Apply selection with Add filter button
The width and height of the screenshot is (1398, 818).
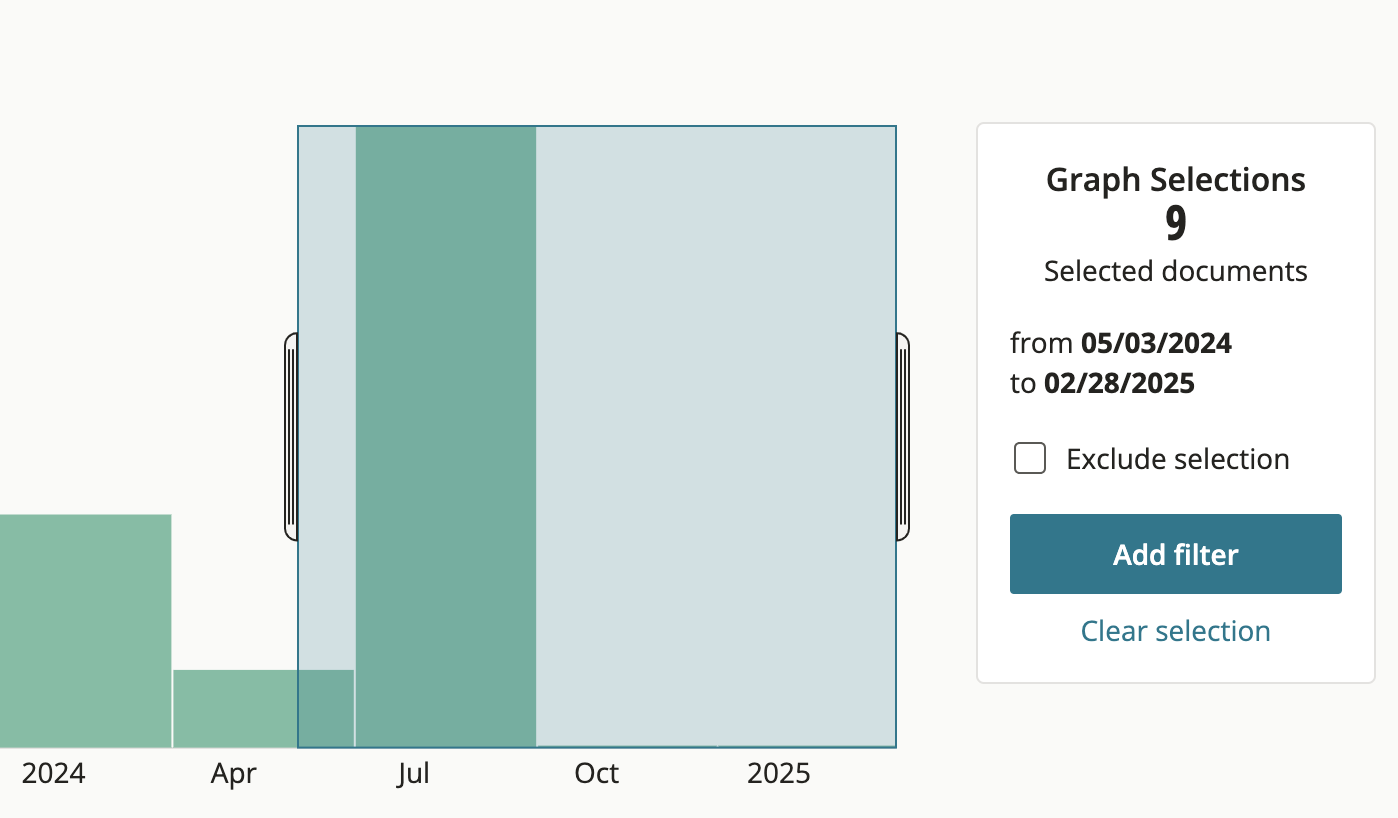click(x=1176, y=554)
